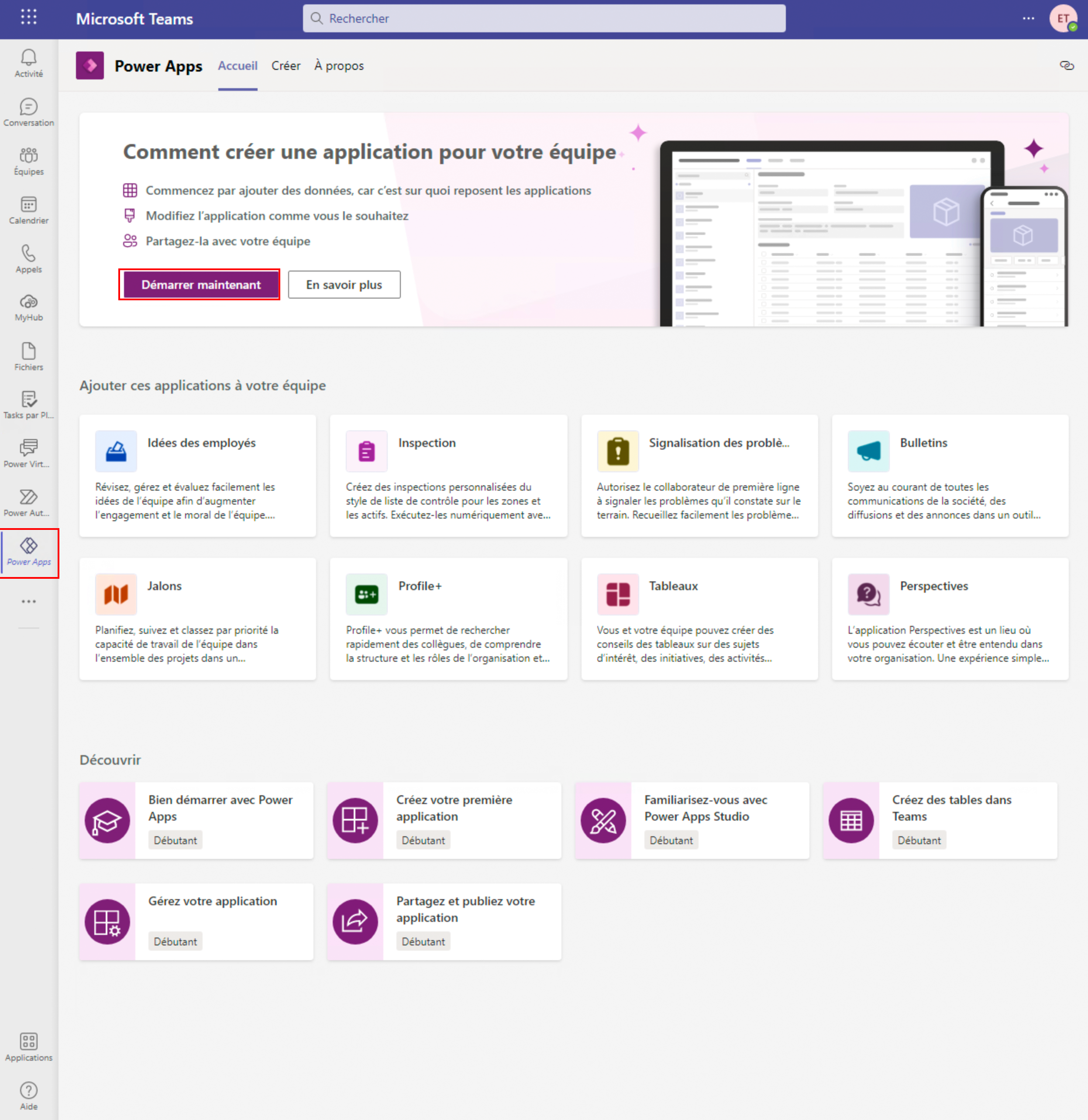This screenshot has height=1120, width=1088.
Task: Copy link icon at top right
Action: point(1067,66)
